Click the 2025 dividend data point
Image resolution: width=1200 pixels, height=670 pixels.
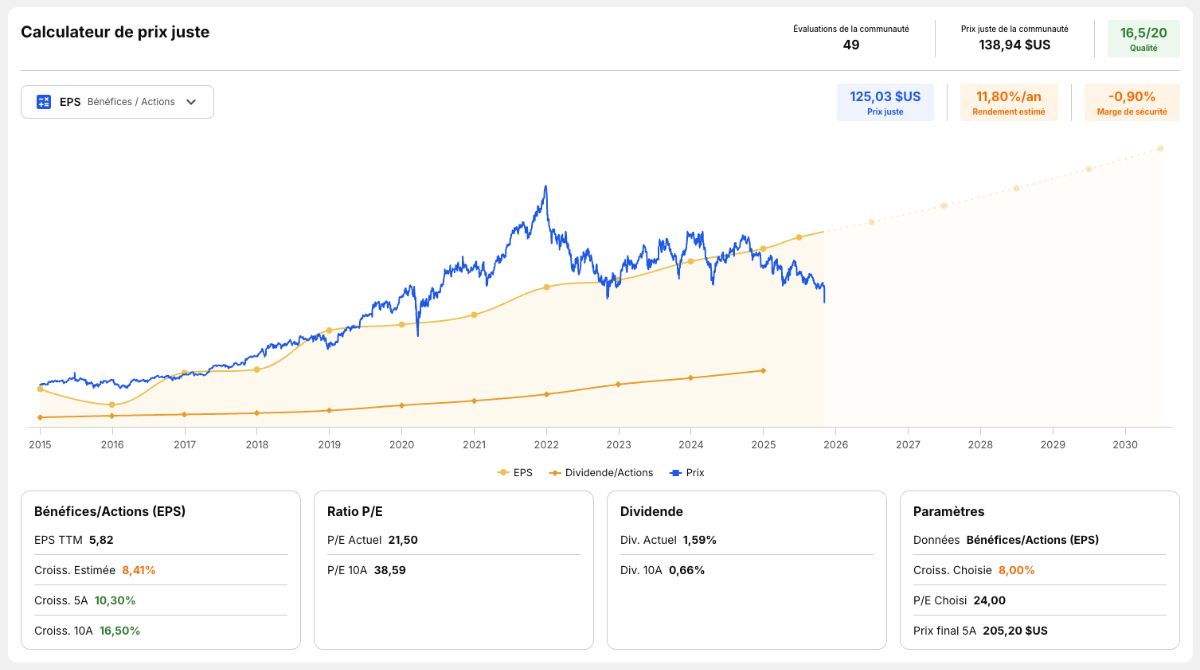tap(763, 370)
